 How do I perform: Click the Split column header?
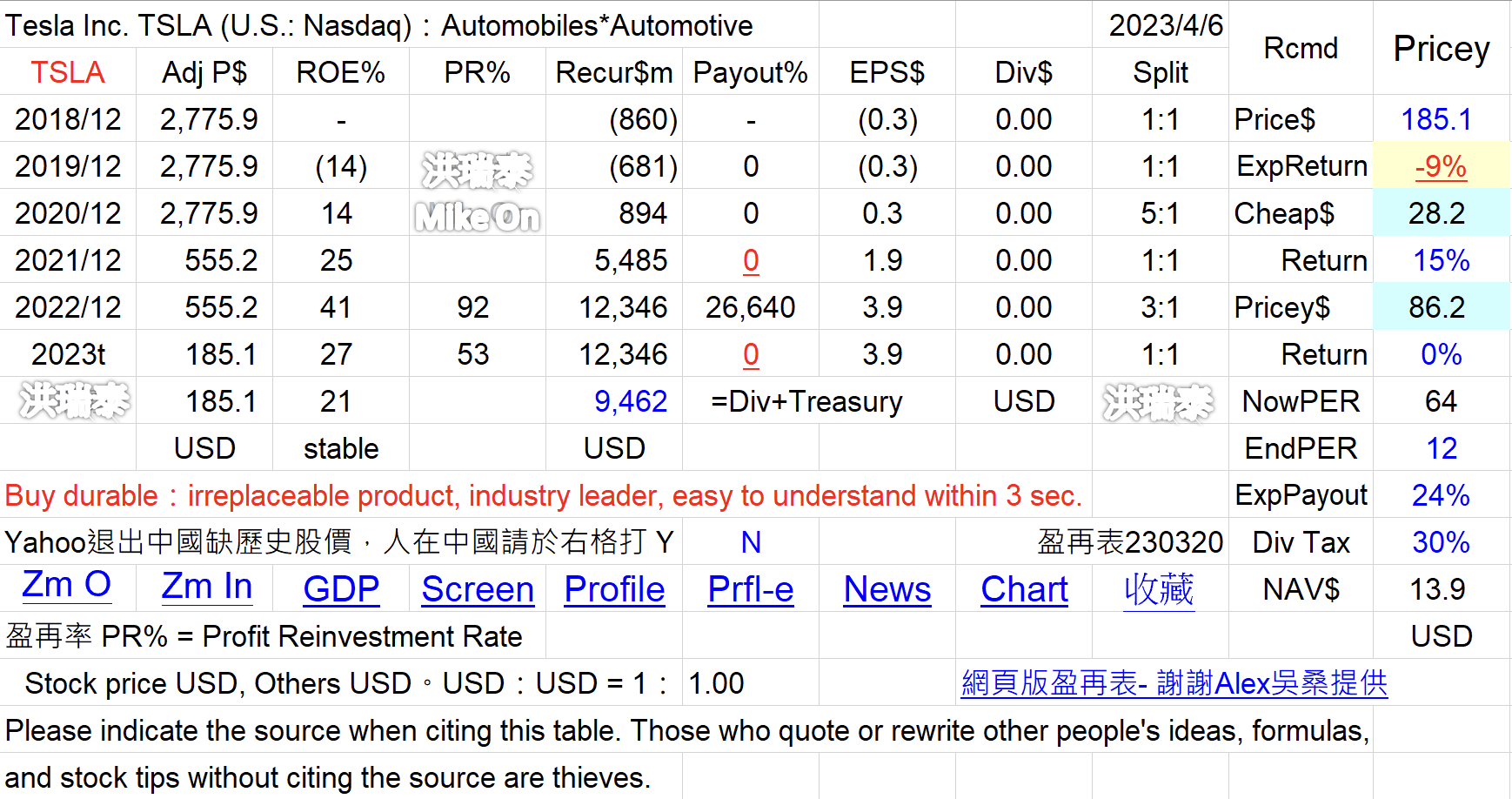pyautogui.click(x=1161, y=72)
